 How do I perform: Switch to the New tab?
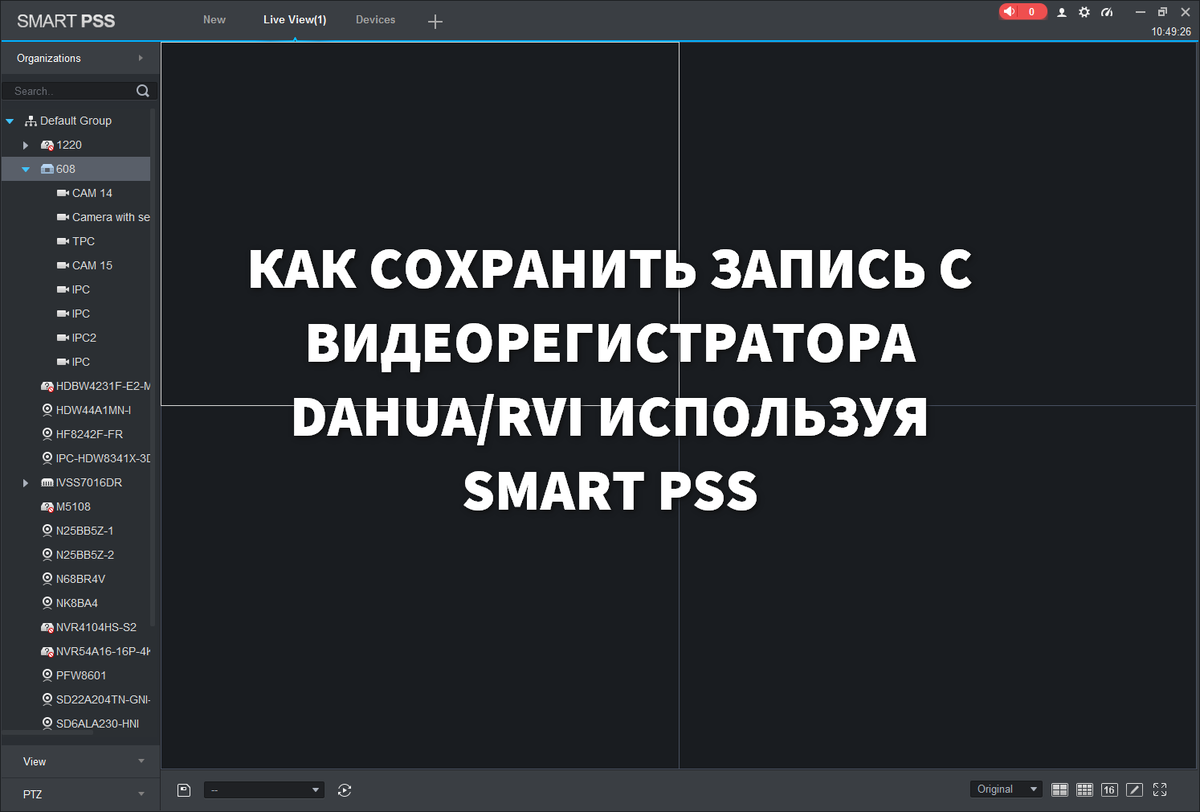point(214,20)
